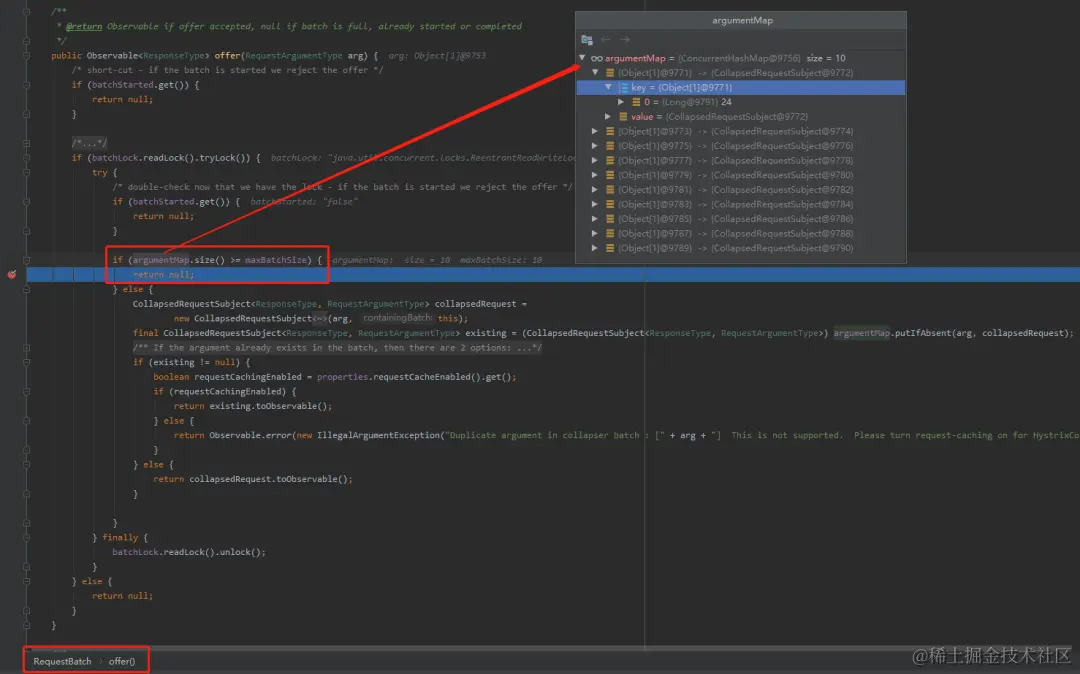This screenshot has height=674, width=1080.
Task: Click the icon of the Object[1]@9789 entry
Action: (x=610, y=248)
